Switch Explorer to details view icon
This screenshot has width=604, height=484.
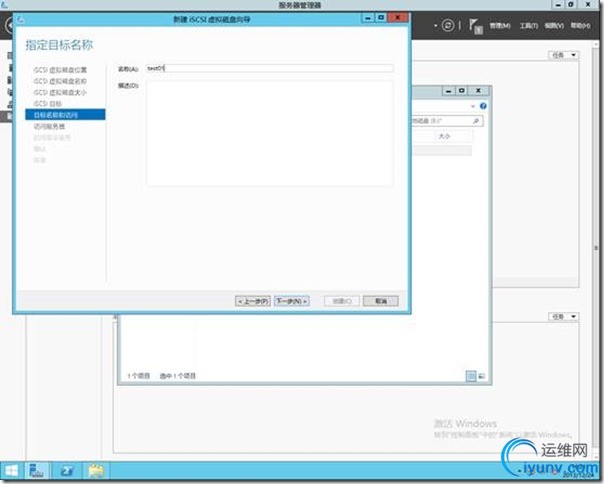pyautogui.click(x=471, y=376)
